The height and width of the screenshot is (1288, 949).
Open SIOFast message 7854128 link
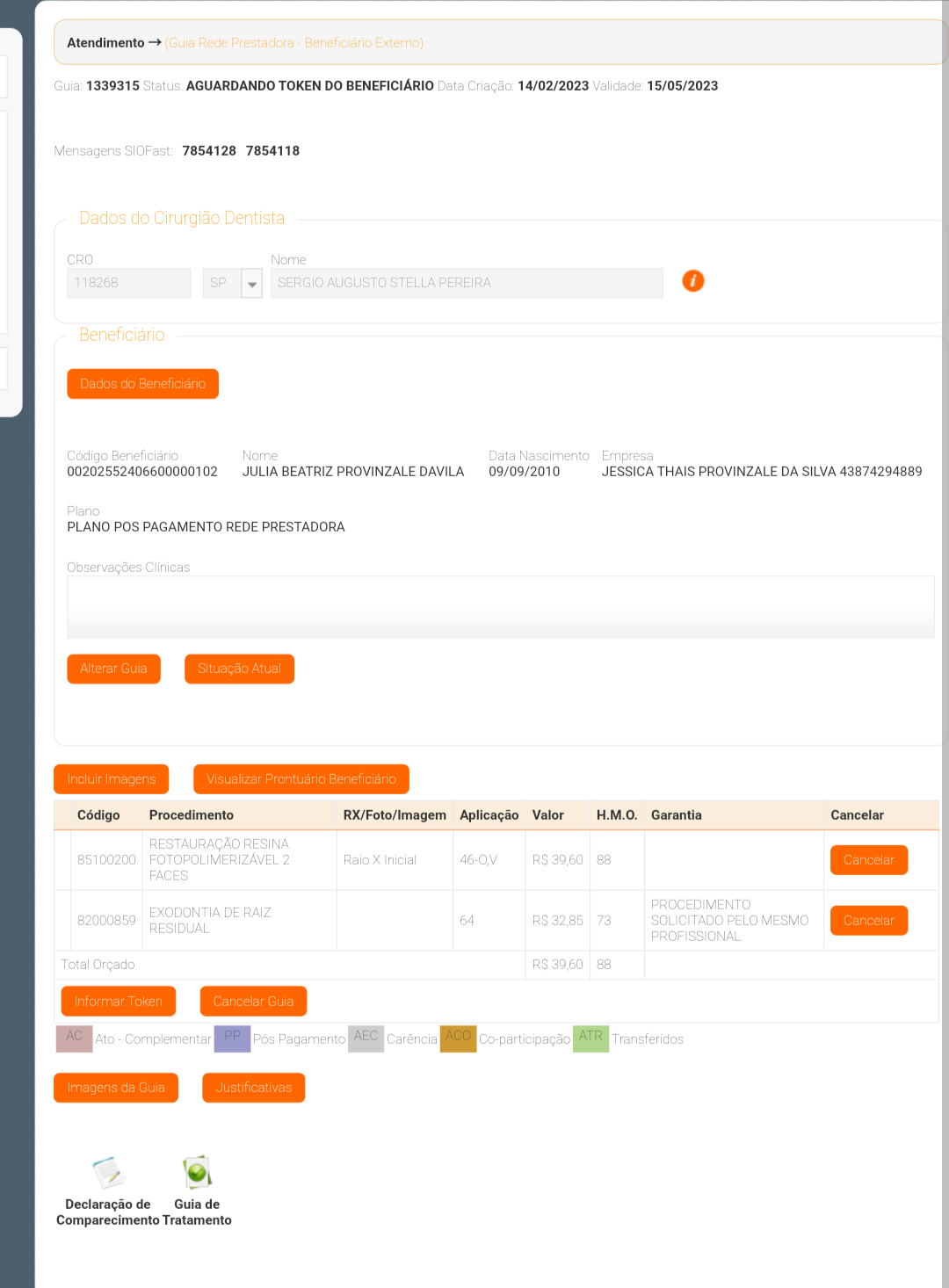pyautogui.click(x=209, y=151)
